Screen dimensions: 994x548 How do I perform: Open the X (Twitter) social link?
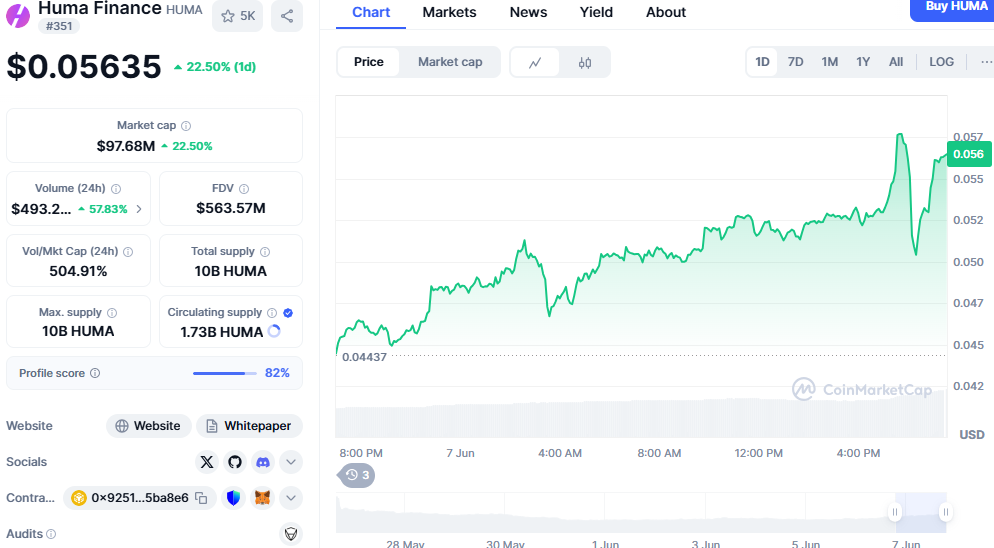207,462
